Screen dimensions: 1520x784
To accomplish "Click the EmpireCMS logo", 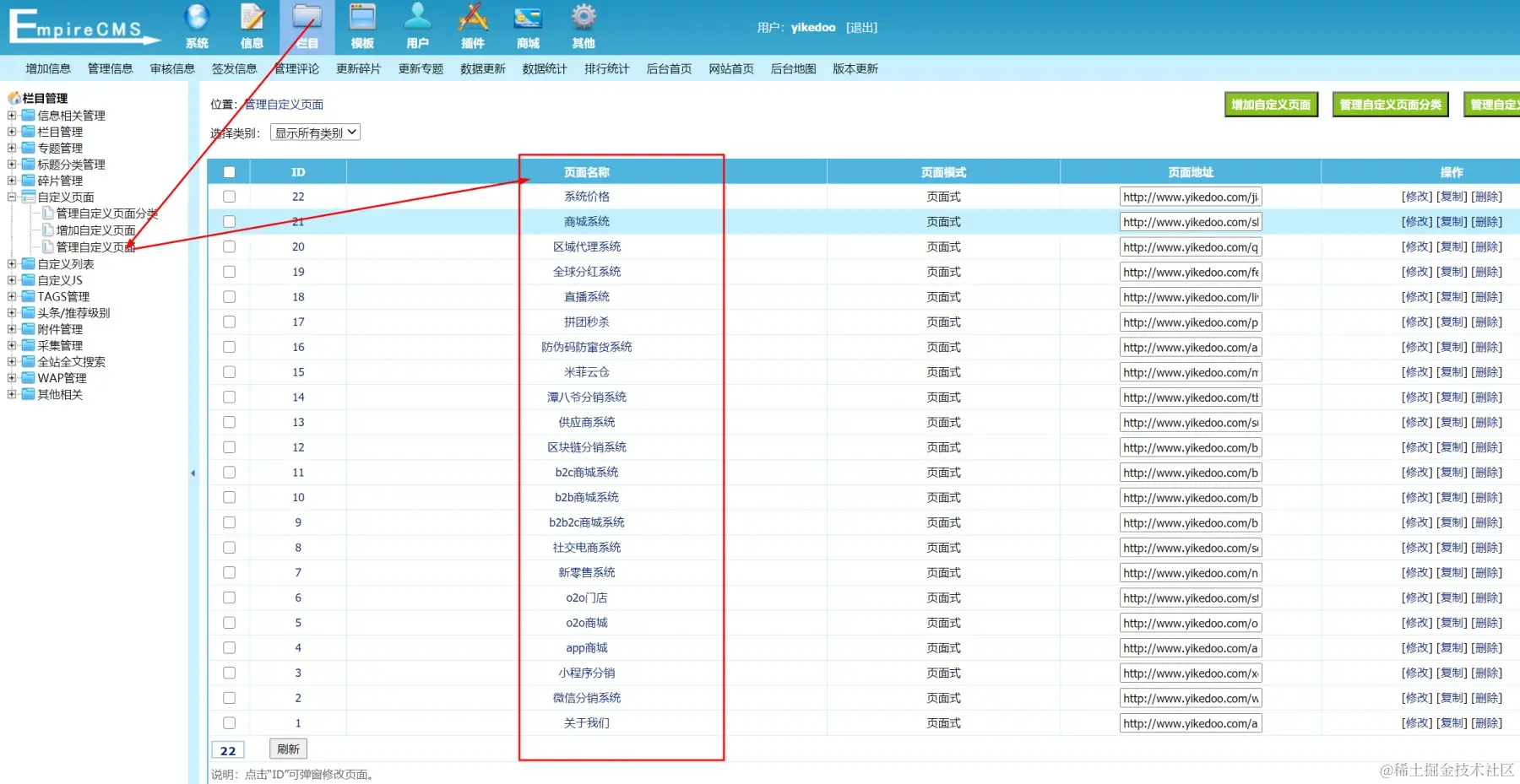I will pos(83,26).
